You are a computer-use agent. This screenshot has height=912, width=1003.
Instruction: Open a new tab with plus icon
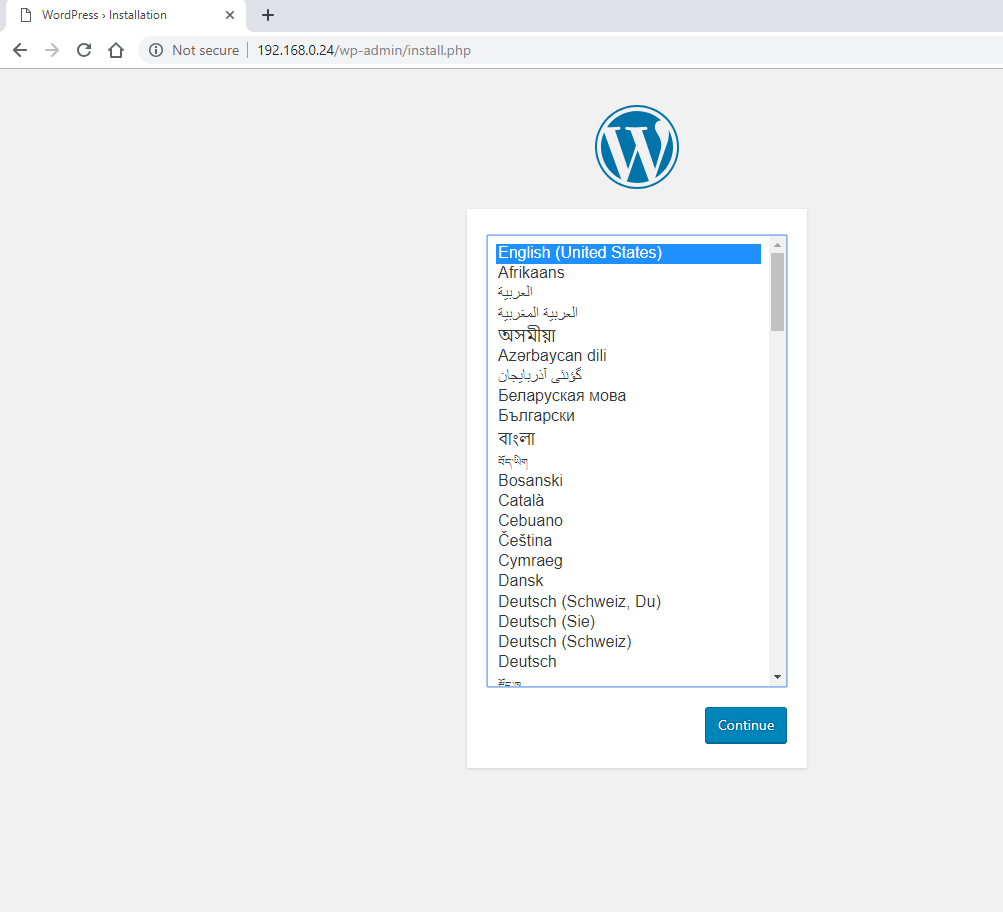268,15
